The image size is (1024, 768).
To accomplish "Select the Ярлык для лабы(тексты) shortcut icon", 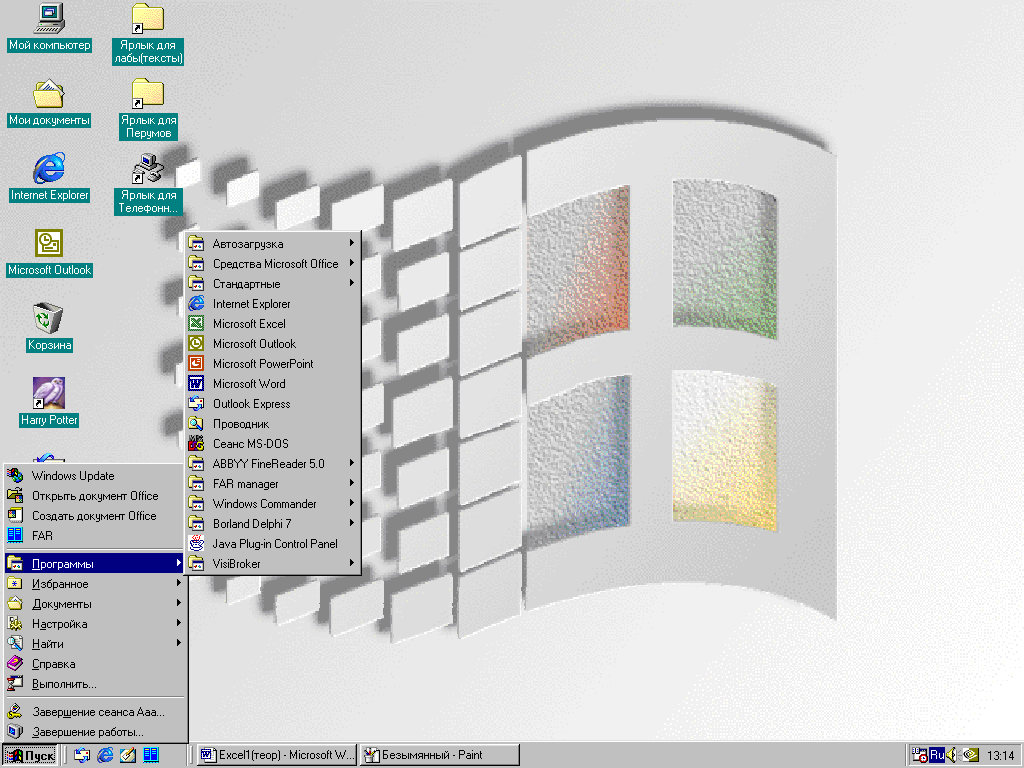I will pos(148,19).
